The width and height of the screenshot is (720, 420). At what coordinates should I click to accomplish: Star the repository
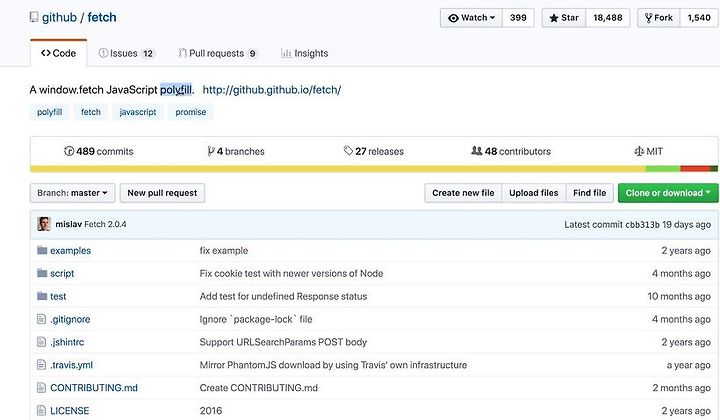tap(564, 18)
